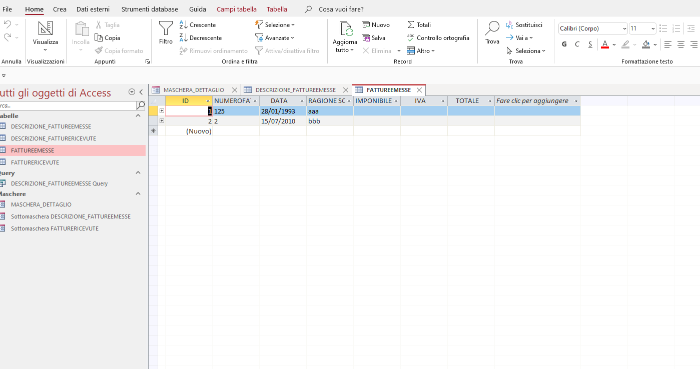Open the Selezione filter dropdown
This screenshot has width=700, height=369.
point(275,25)
